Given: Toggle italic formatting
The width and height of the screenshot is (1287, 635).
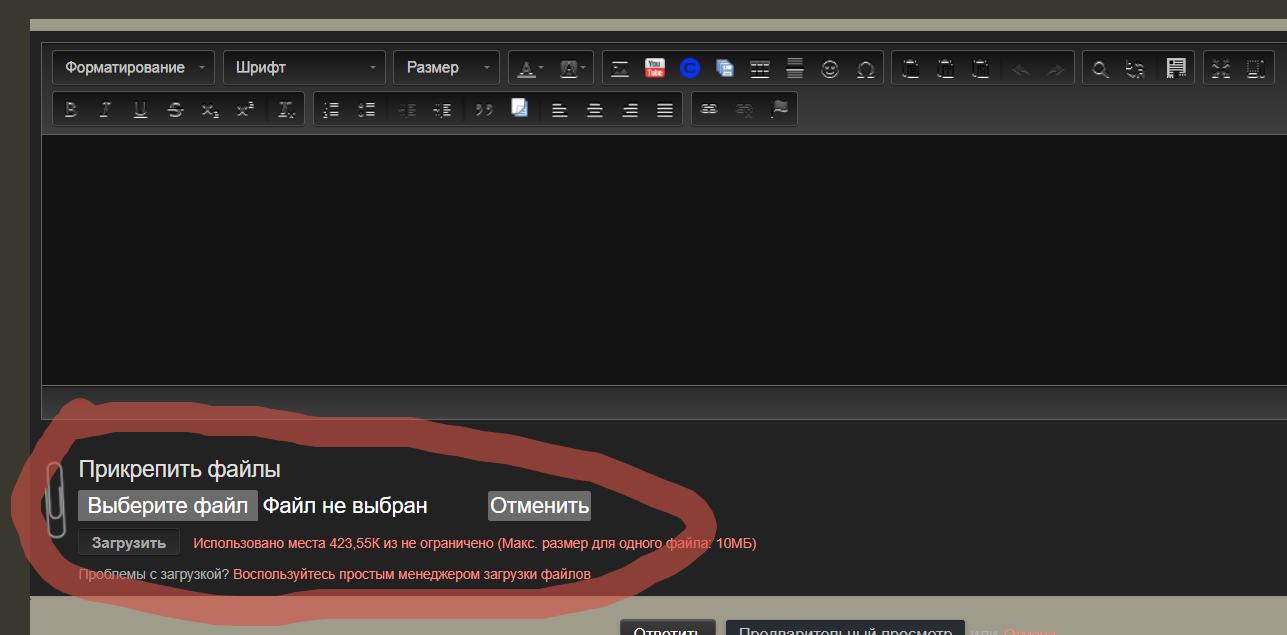Looking at the screenshot, I should coord(105,110).
